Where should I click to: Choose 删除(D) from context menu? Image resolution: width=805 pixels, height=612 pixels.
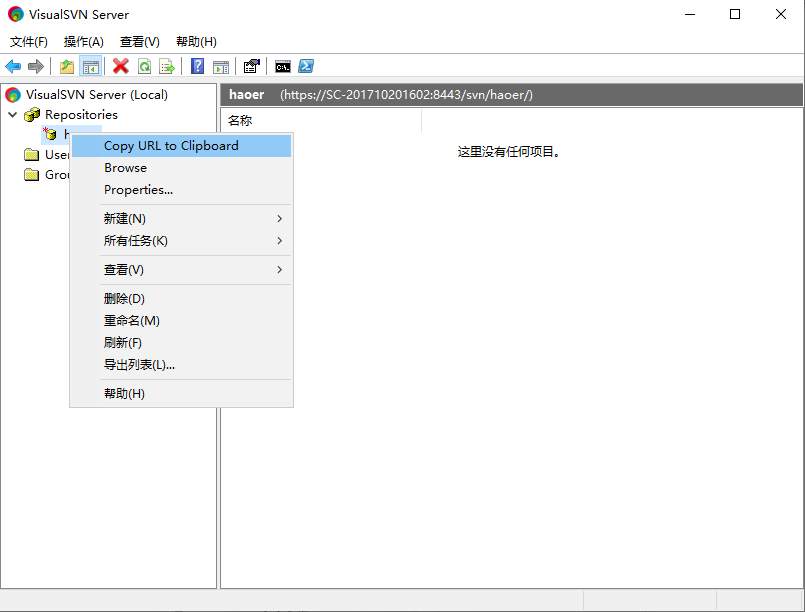point(181,299)
